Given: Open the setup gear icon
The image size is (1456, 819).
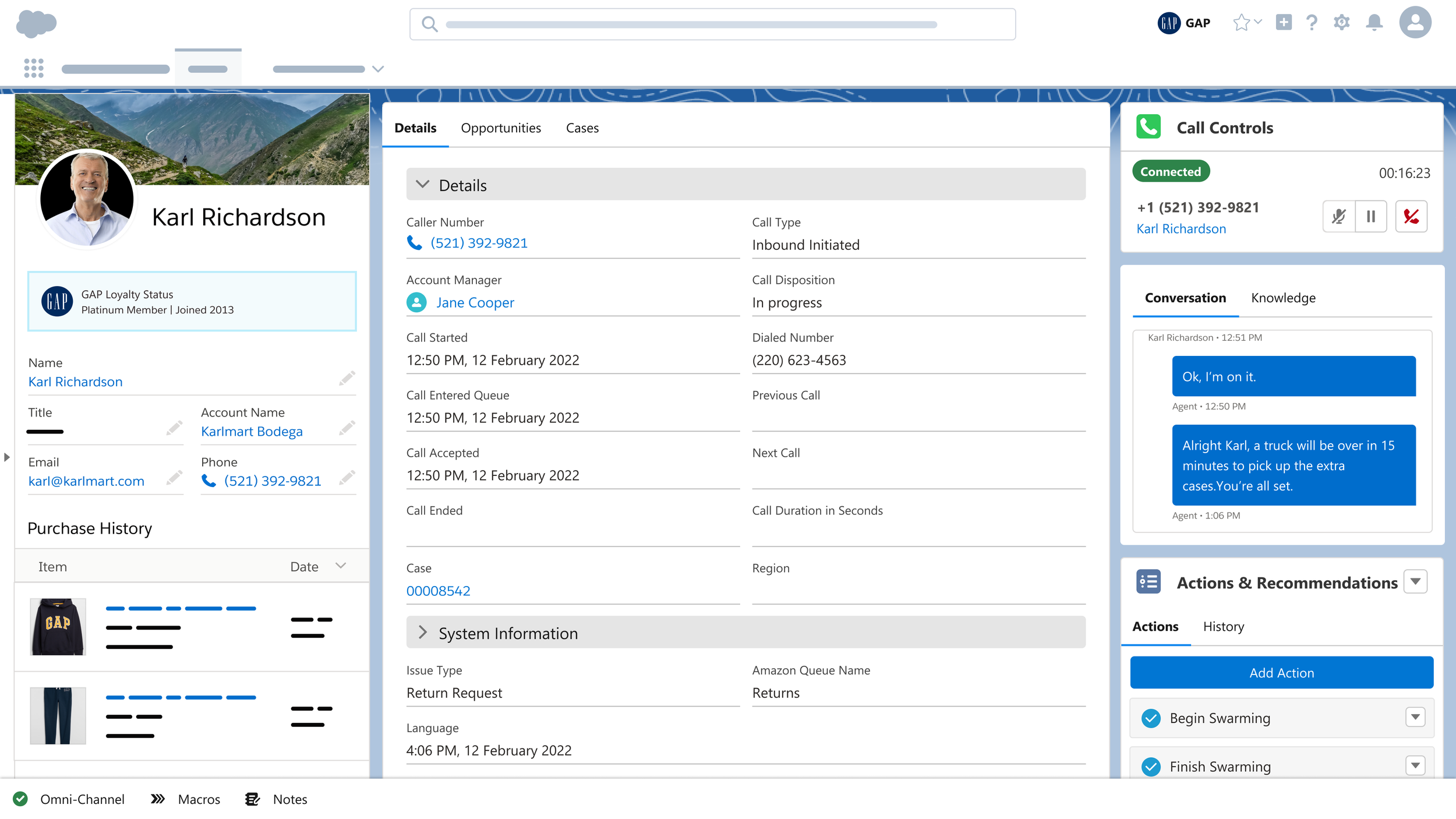Looking at the screenshot, I should click(x=1341, y=23).
